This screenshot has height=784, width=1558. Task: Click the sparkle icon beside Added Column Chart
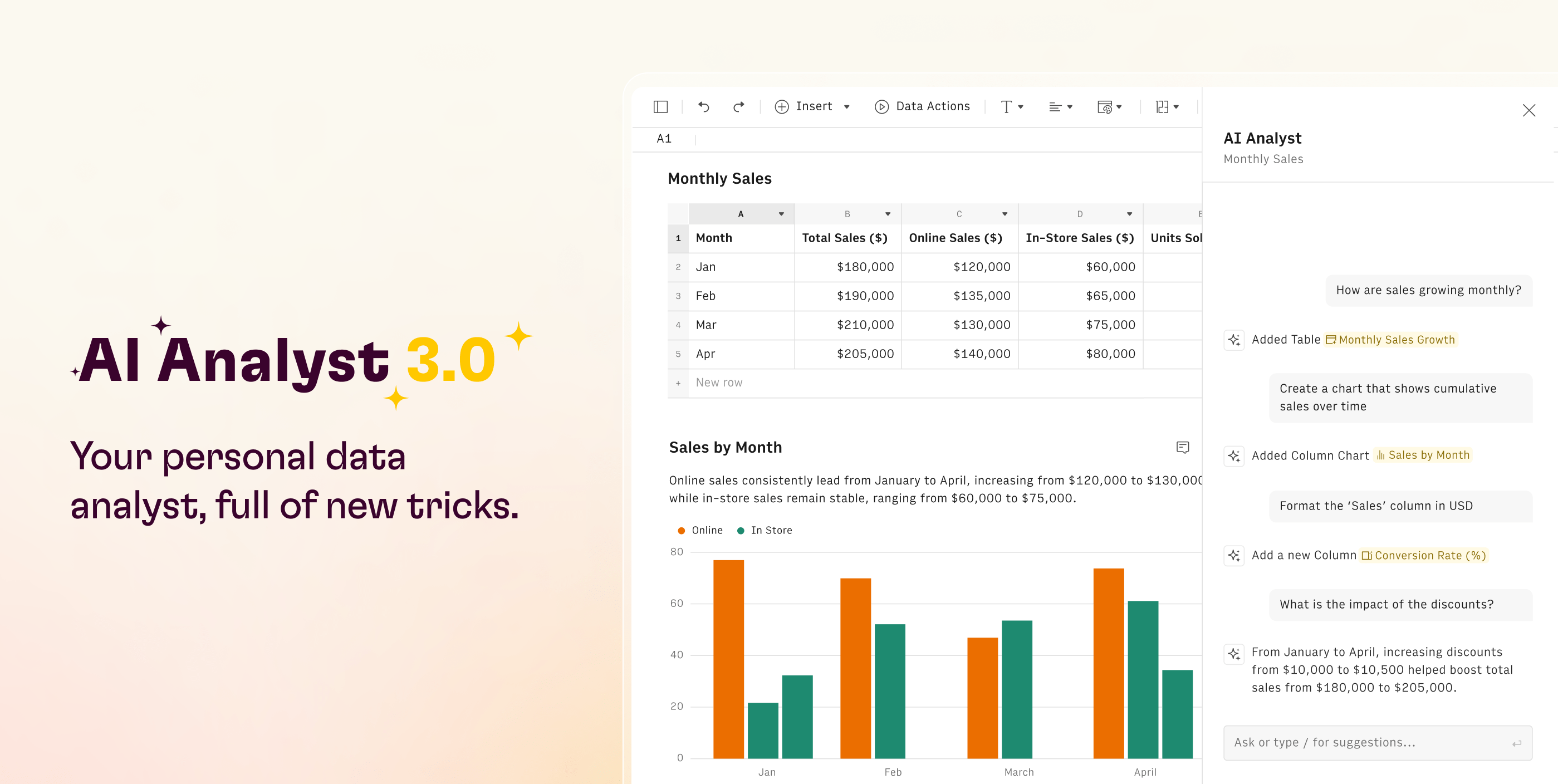click(1234, 456)
